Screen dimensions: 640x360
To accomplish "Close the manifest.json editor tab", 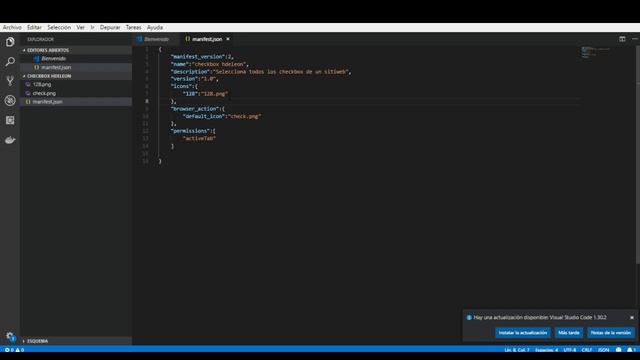I will pyautogui.click(x=228, y=39).
